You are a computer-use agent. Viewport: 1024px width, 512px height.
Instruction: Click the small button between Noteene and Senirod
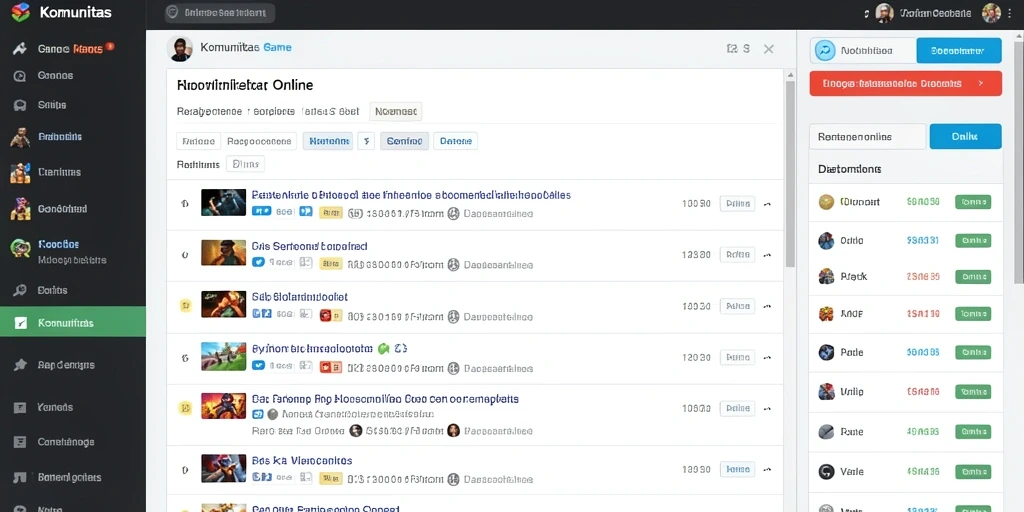point(366,141)
